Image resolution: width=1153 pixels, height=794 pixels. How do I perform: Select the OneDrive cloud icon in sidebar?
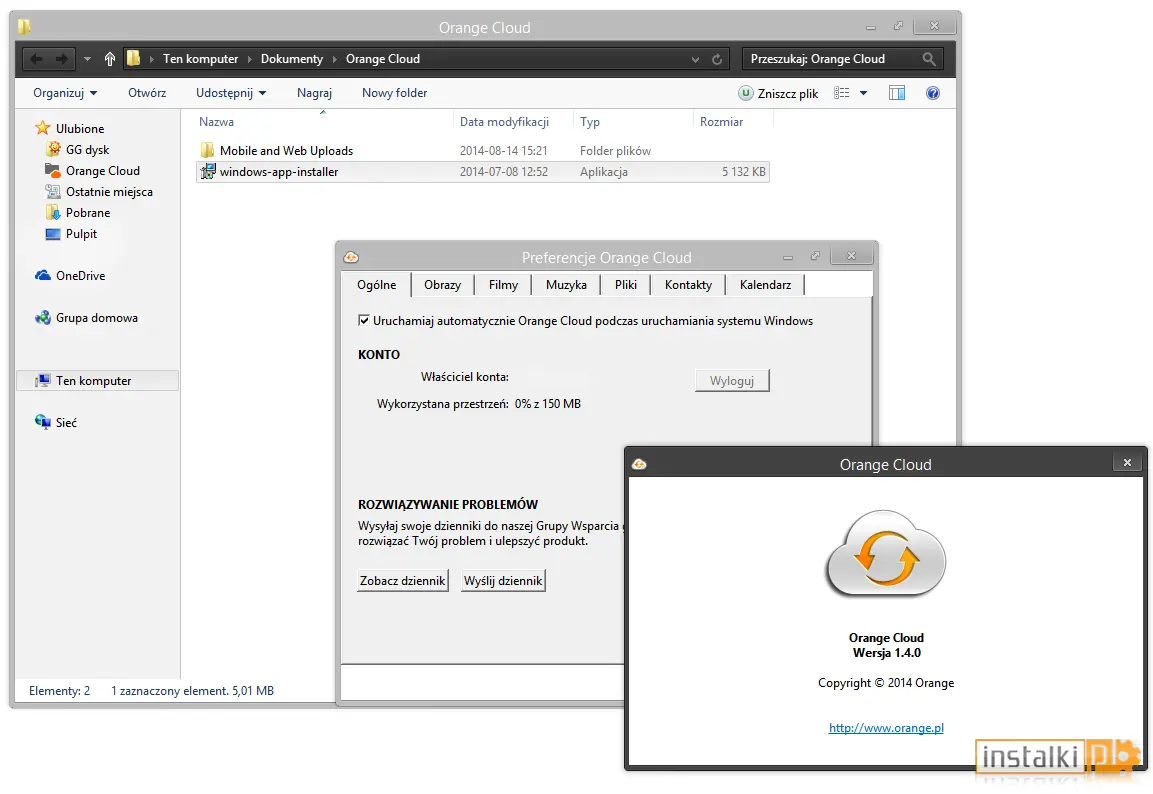click(x=43, y=276)
